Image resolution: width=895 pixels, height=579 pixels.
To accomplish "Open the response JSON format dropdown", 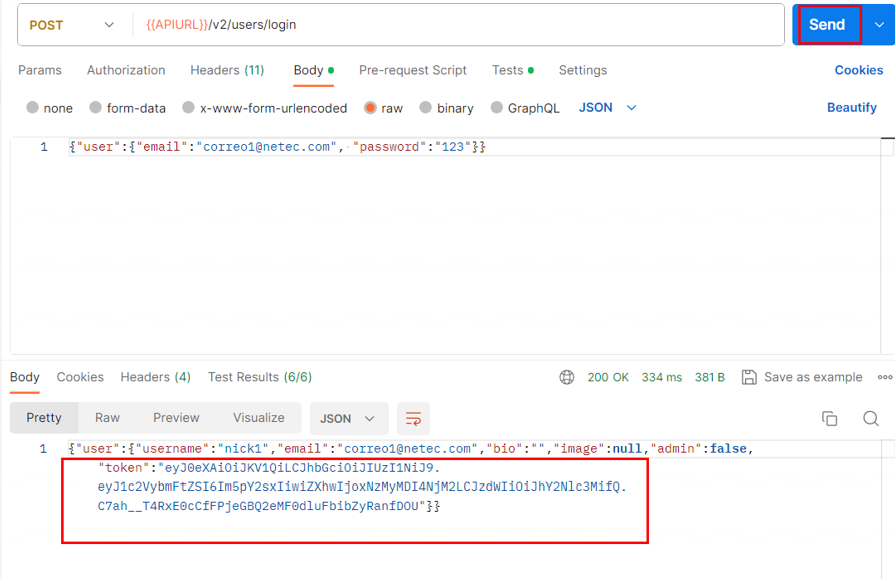I will click(x=349, y=419).
